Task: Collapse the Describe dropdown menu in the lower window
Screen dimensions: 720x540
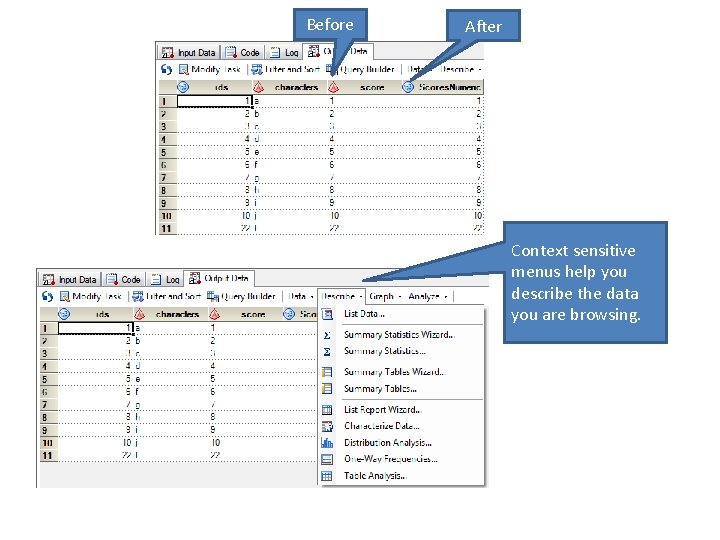Action: tap(342, 296)
